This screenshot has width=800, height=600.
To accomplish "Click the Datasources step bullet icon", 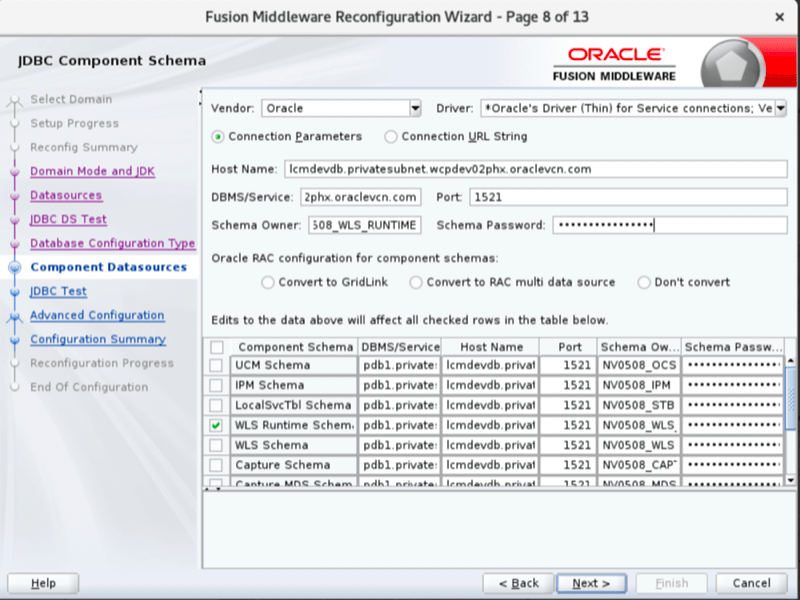I will point(15,195).
